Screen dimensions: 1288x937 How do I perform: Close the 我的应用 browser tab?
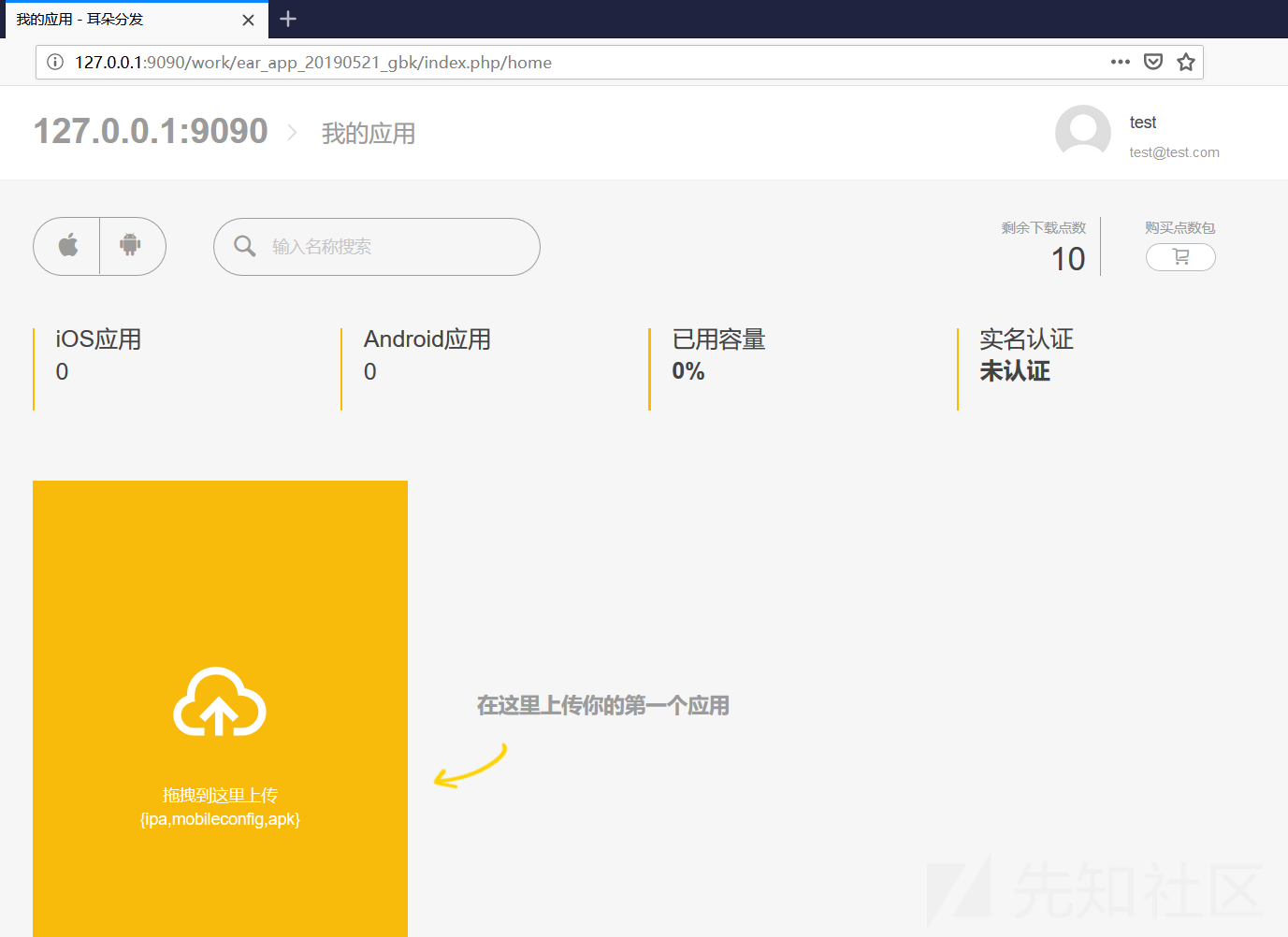click(x=248, y=20)
